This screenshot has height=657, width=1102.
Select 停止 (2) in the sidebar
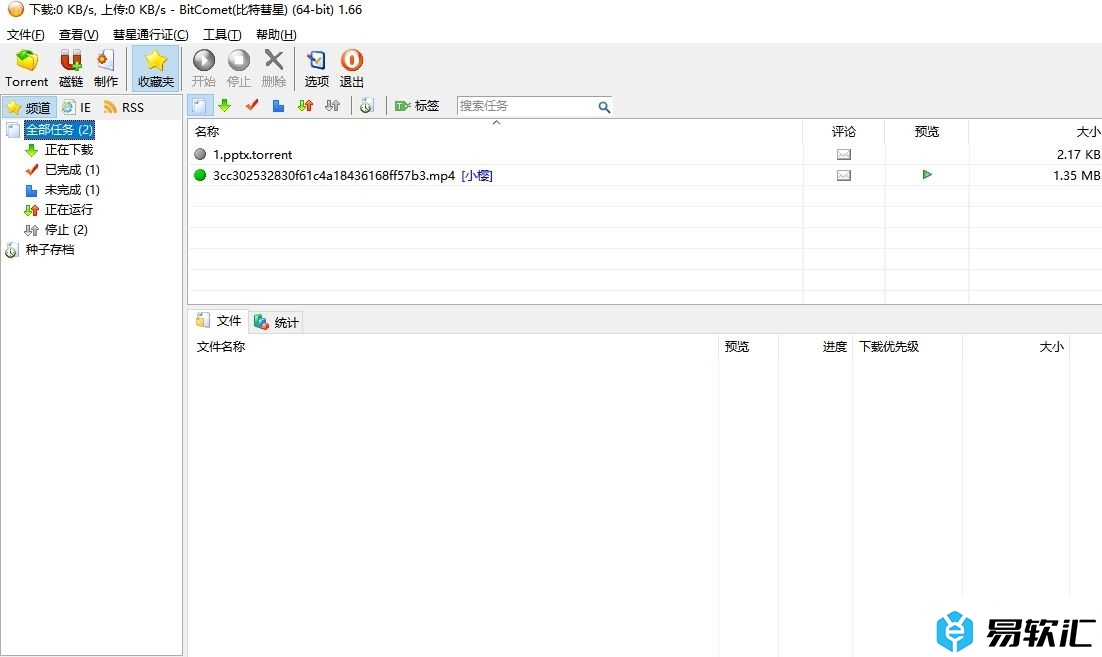66,230
